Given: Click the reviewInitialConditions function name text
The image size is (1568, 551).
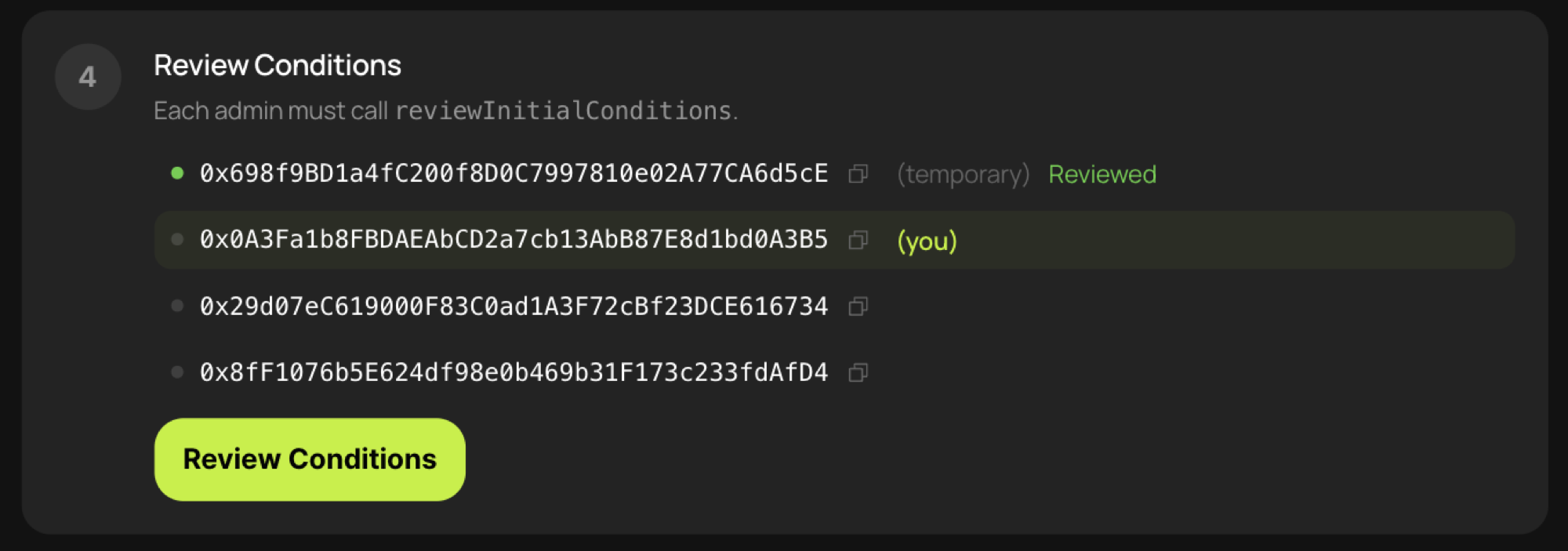Looking at the screenshot, I should point(563,111).
